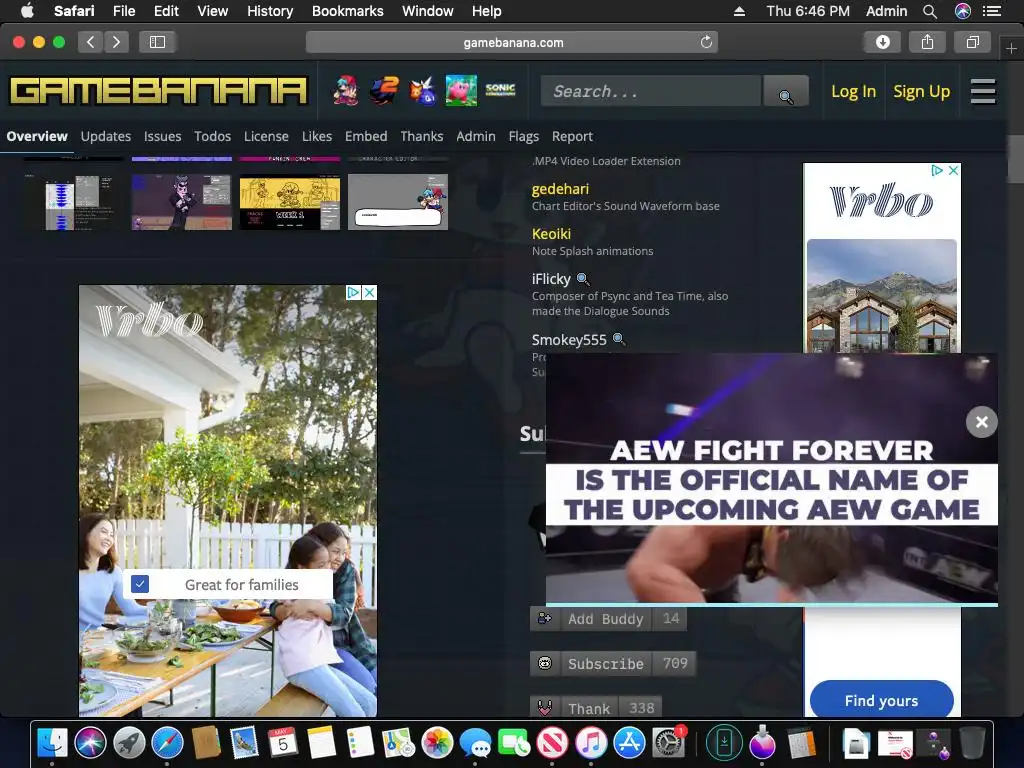
Task: Click the Log In link
Action: click(x=853, y=91)
